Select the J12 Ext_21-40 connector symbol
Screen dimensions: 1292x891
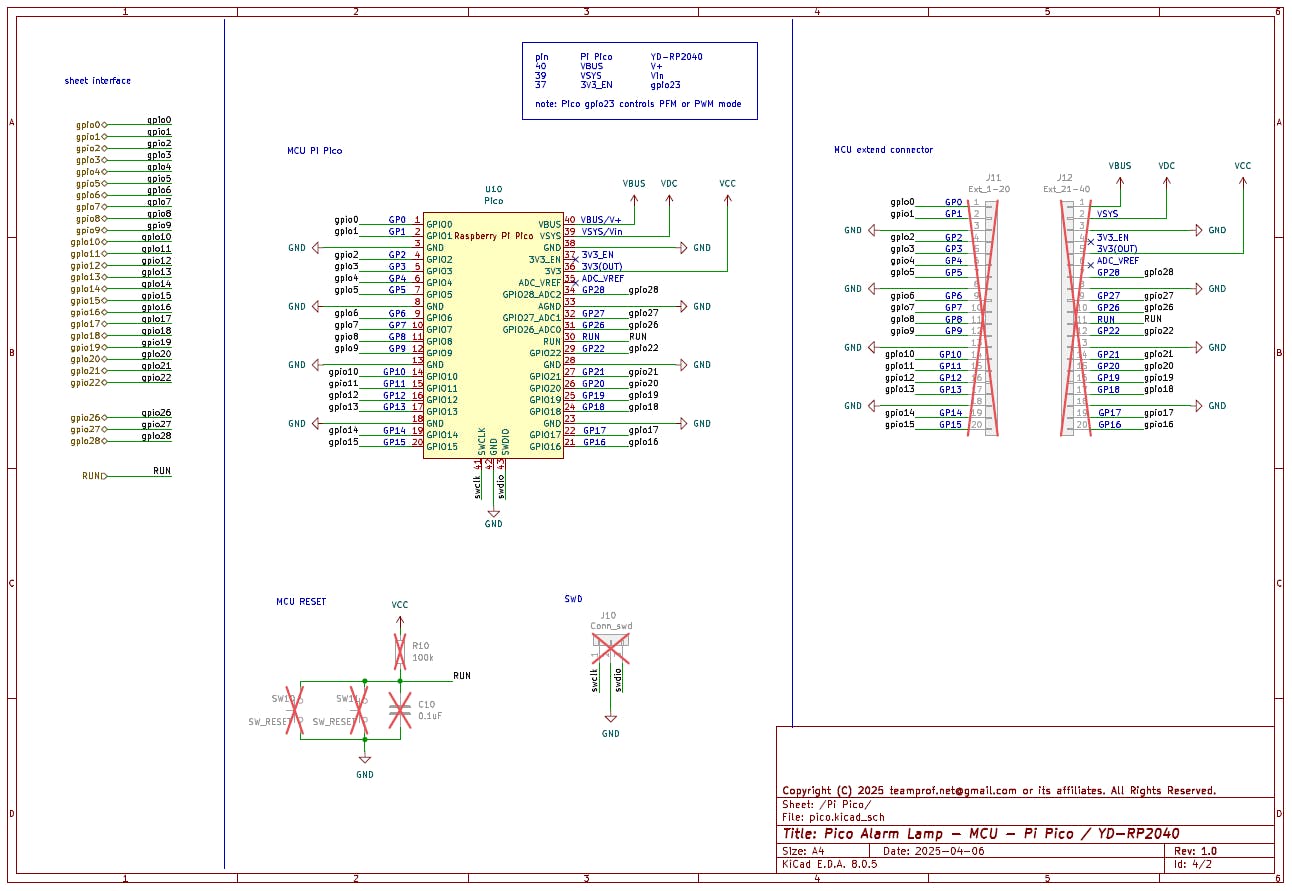tap(1074, 318)
